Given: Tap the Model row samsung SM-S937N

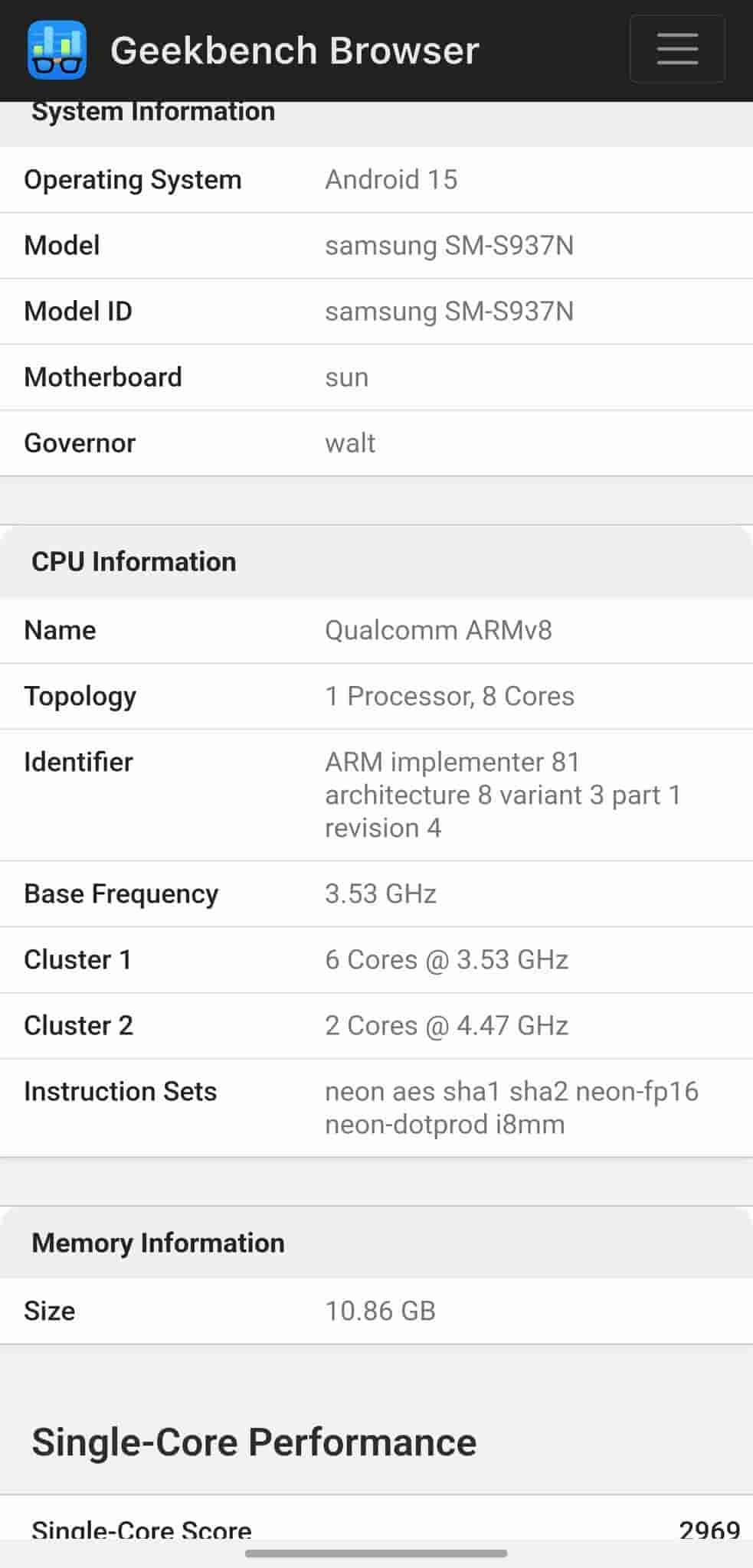Looking at the screenshot, I should 449,246.
